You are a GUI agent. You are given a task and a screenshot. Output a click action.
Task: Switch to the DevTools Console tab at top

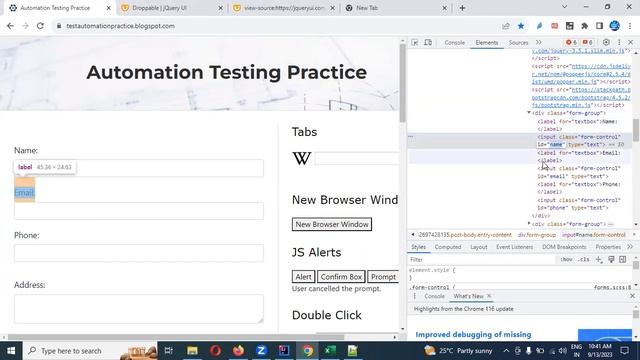[x=454, y=42]
